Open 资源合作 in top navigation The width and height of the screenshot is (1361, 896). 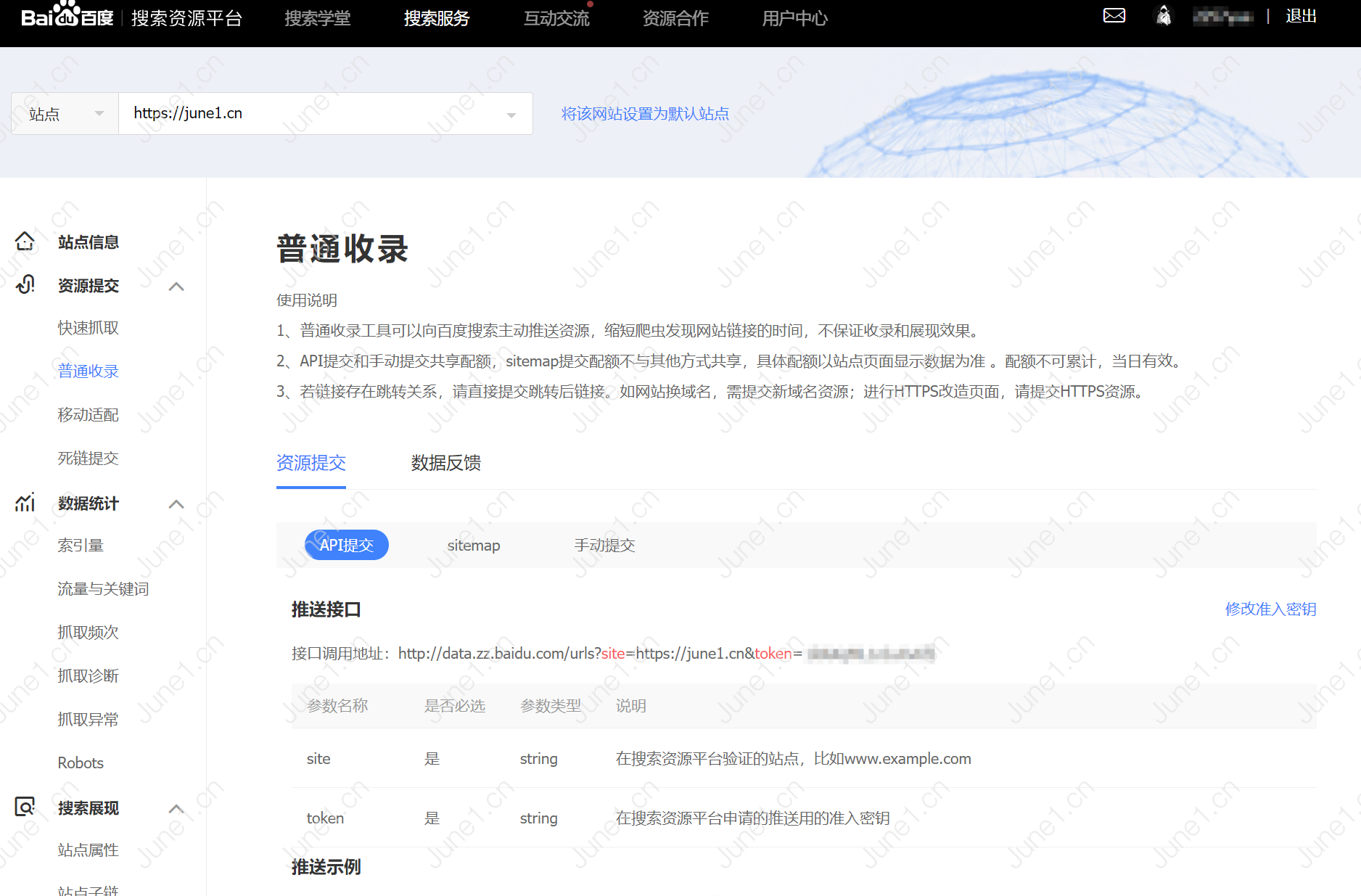pyautogui.click(x=675, y=18)
